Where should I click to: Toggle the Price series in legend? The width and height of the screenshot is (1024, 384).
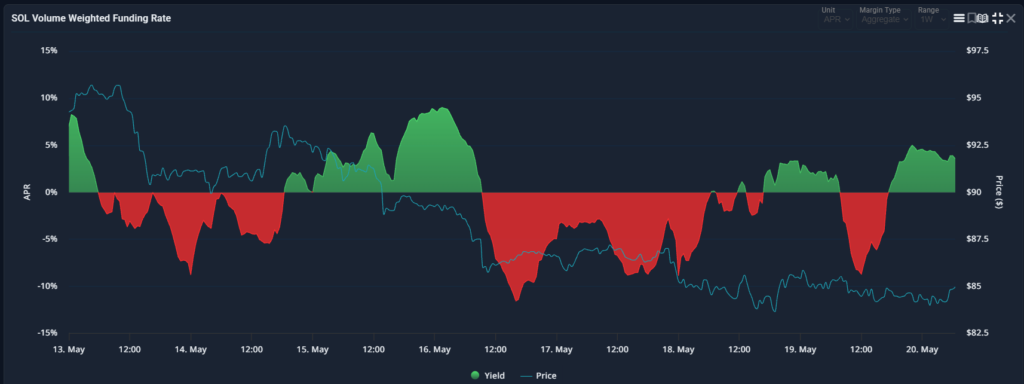pos(539,376)
